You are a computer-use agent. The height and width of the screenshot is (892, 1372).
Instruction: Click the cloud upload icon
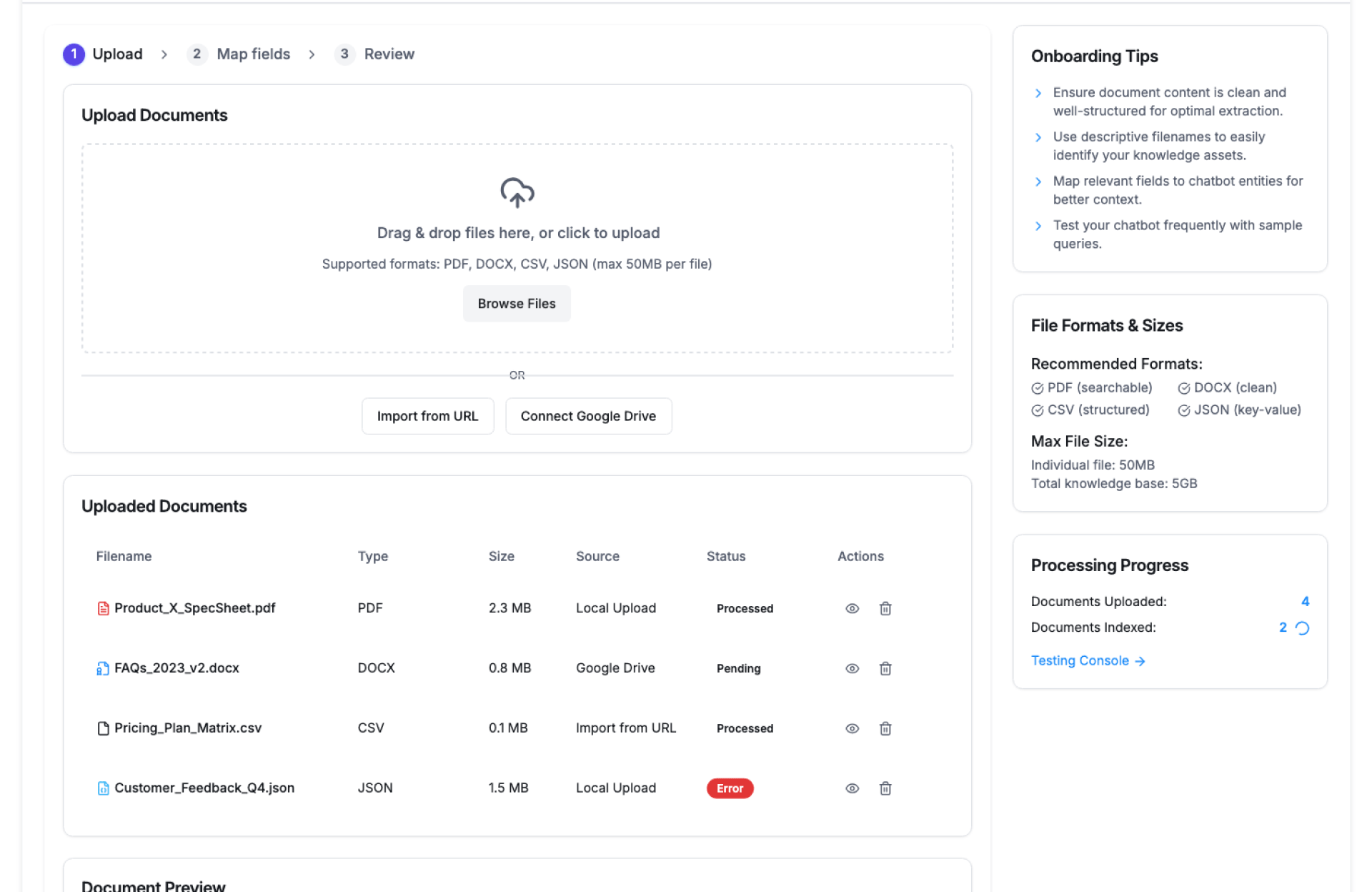pos(517,192)
